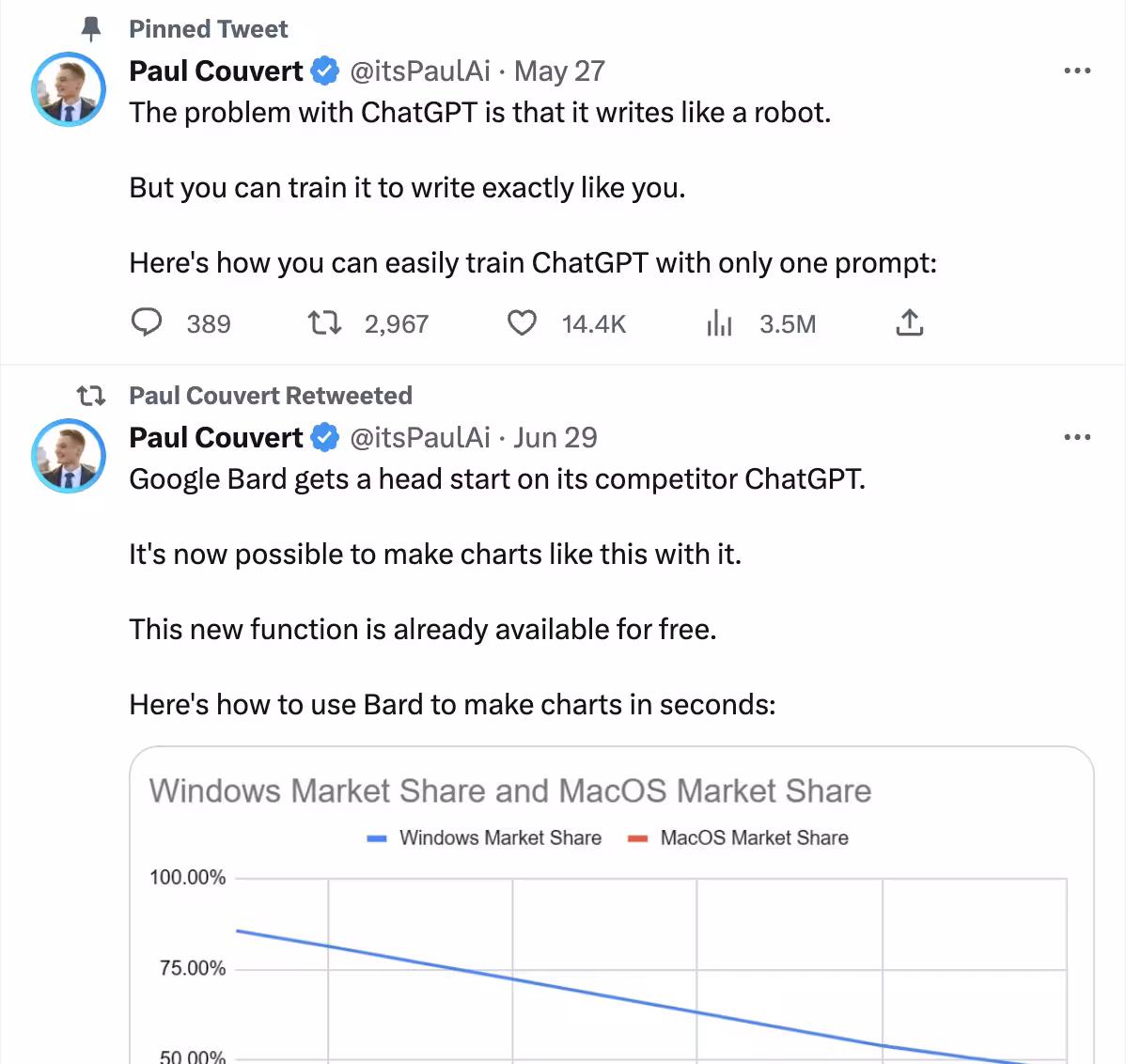Open more options menu on Google Bard tweet
This screenshot has width=1126, height=1064.
(1076, 437)
